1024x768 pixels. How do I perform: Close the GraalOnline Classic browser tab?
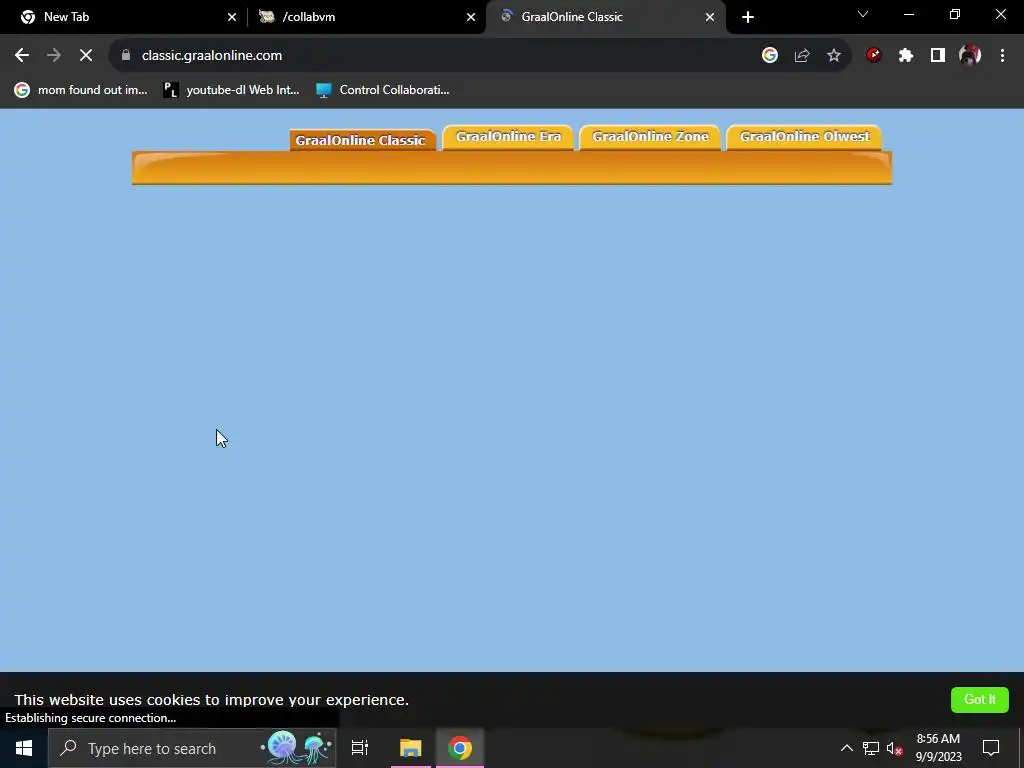coord(710,17)
